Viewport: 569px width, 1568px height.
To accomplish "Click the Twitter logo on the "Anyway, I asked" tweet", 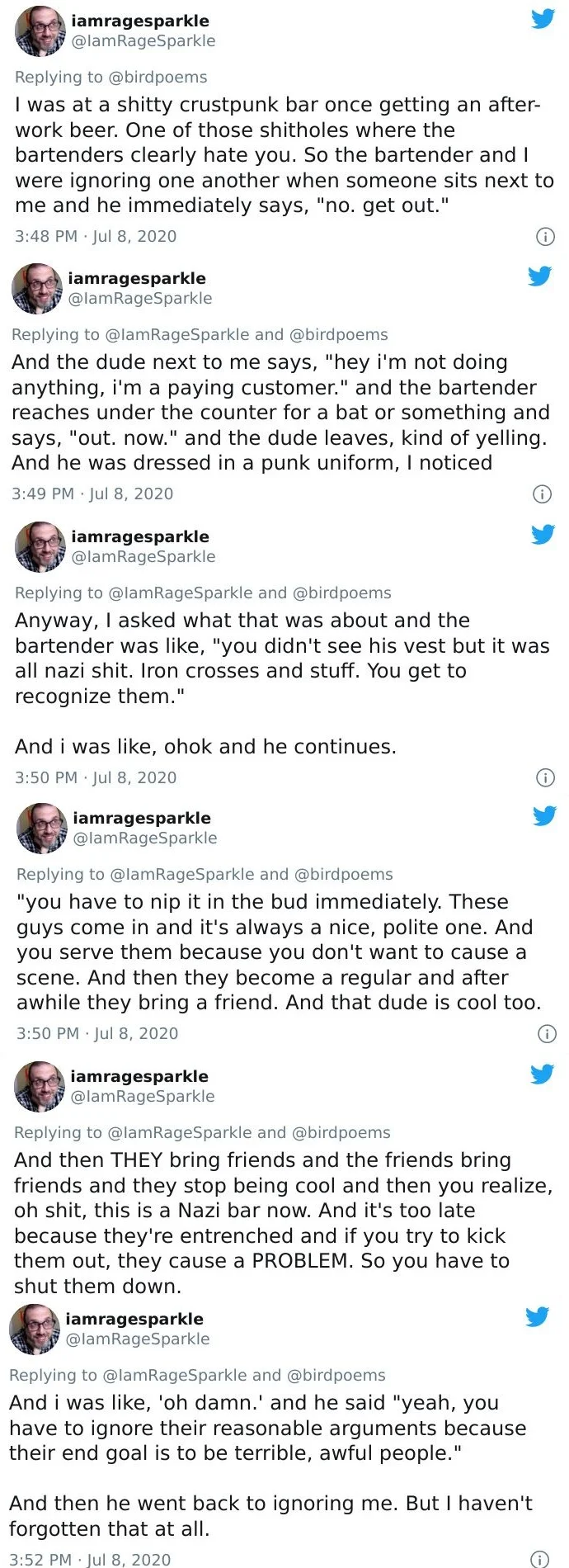I will pyautogui.click(x=543, y=535).
